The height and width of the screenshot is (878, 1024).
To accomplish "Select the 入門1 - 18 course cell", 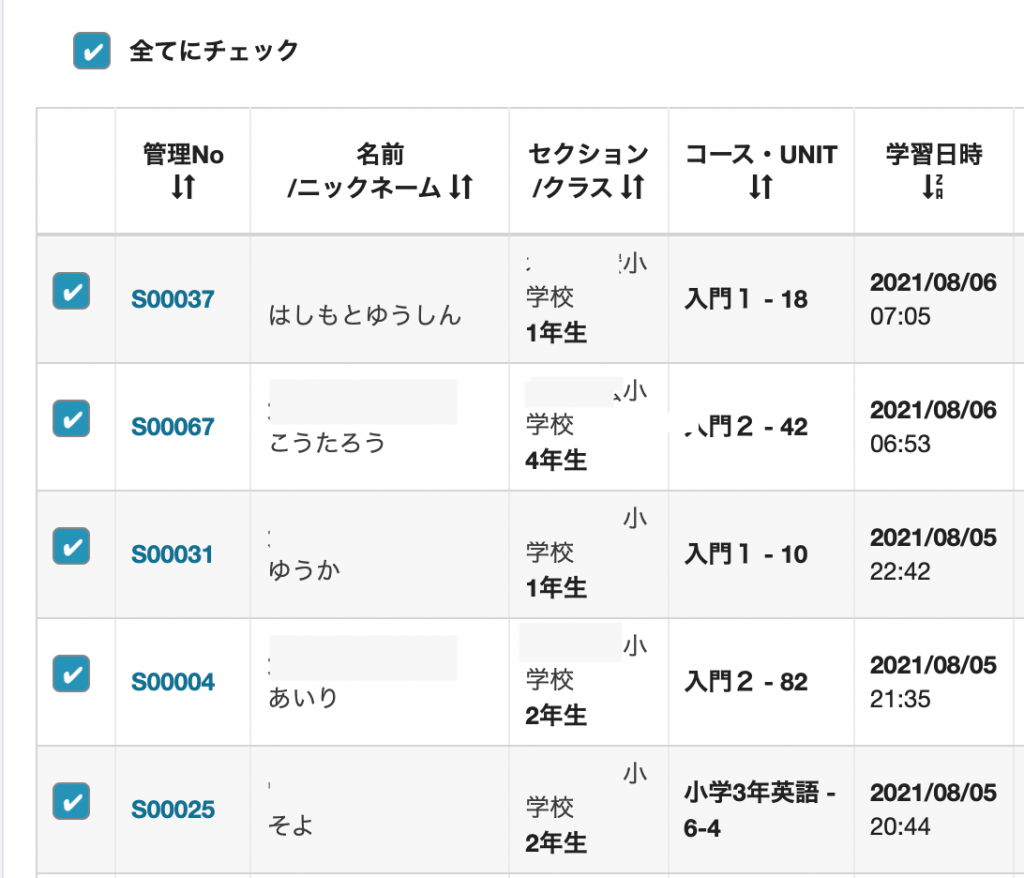I will (761, 299).
